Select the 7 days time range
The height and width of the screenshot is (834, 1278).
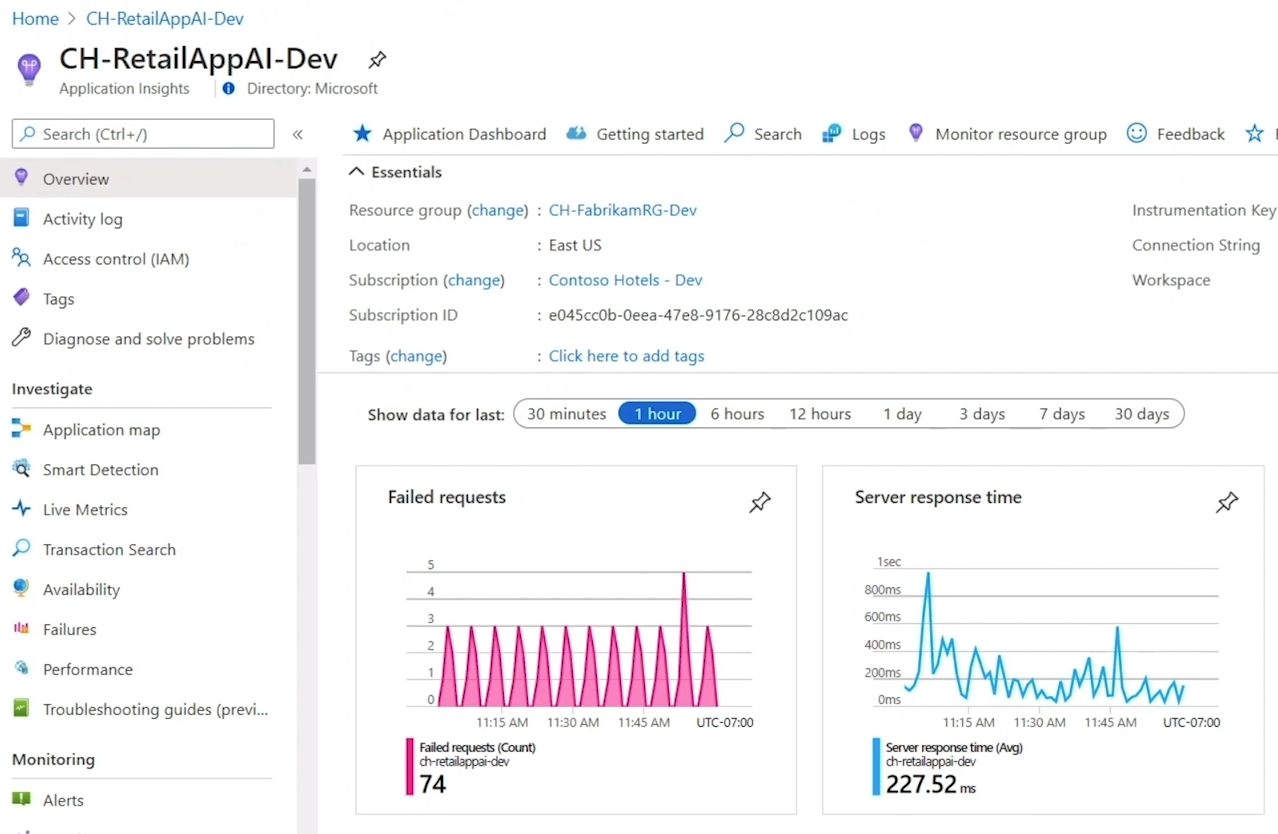click(x=1062, y=414)
